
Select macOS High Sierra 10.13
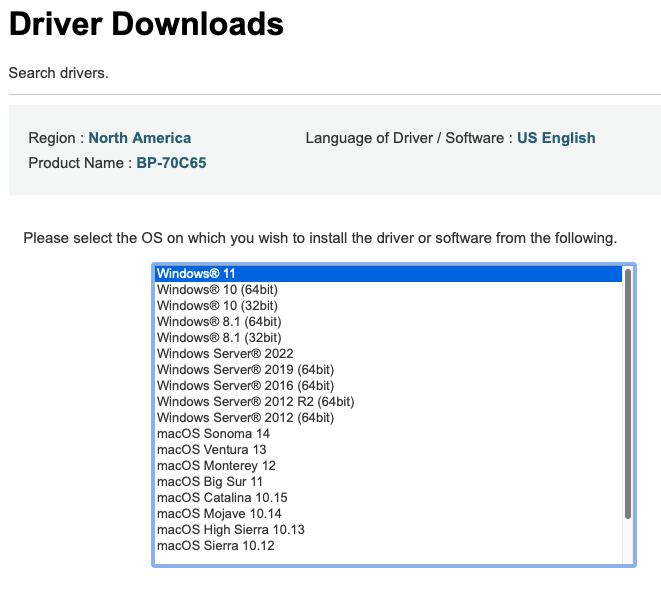(x=230, y=529)
